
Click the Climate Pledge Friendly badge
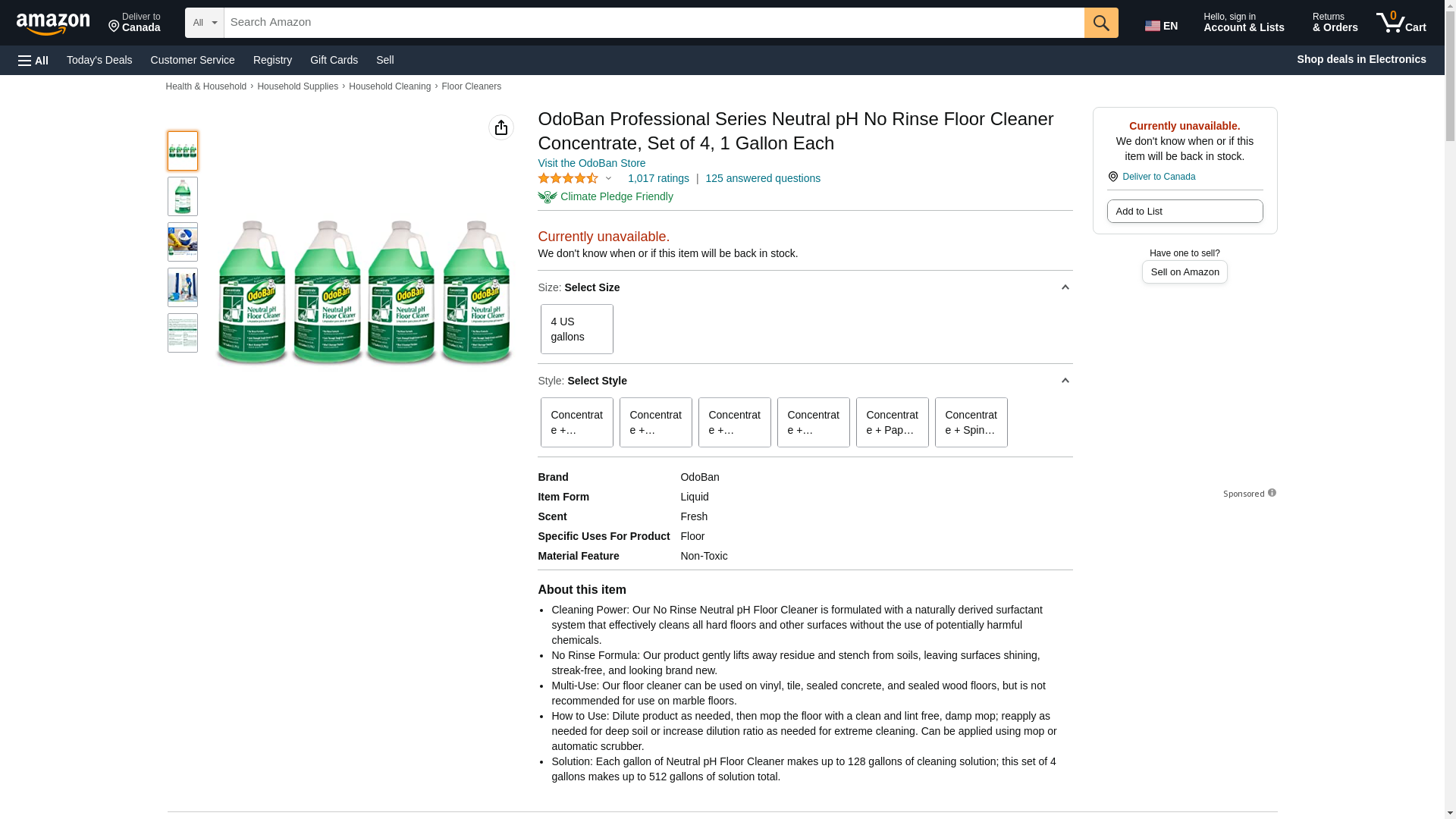(x=605, y=196)
